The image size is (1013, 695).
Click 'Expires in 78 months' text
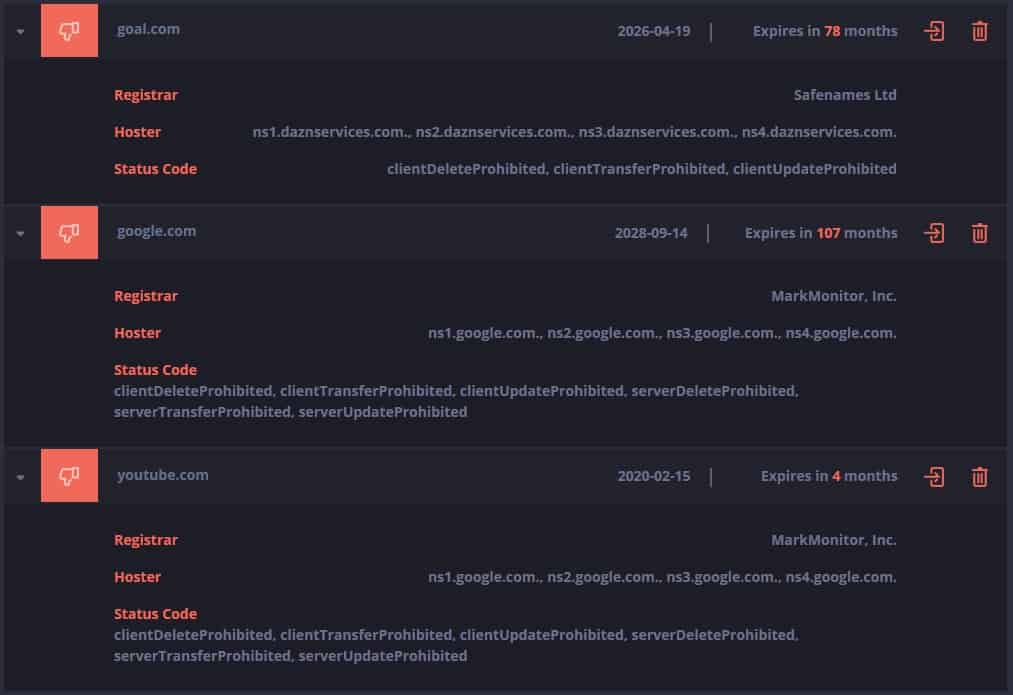(x=825, y=31)
